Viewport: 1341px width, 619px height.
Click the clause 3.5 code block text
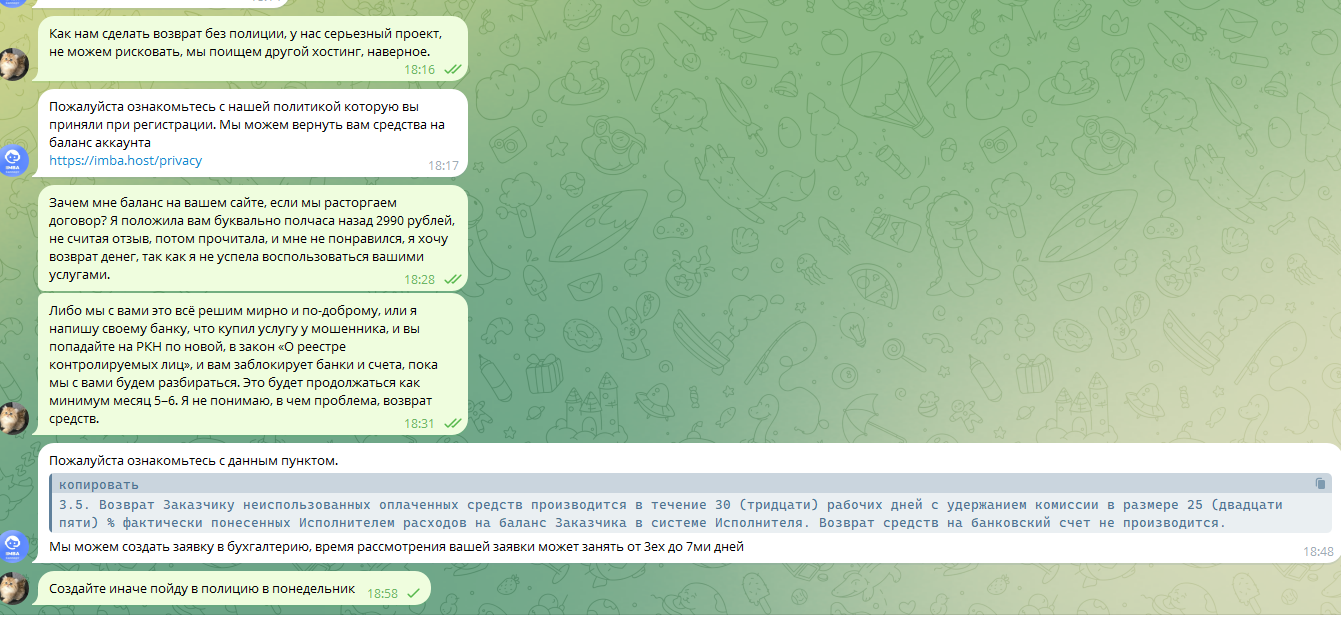(640, 514)
